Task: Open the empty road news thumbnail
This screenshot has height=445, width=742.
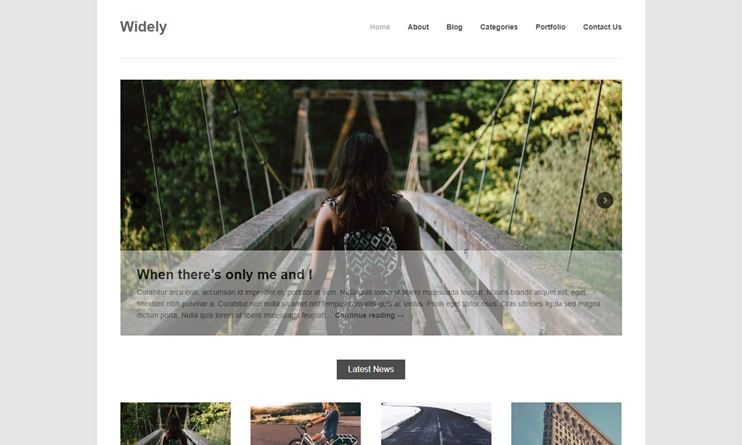Action: pos(436,424)
